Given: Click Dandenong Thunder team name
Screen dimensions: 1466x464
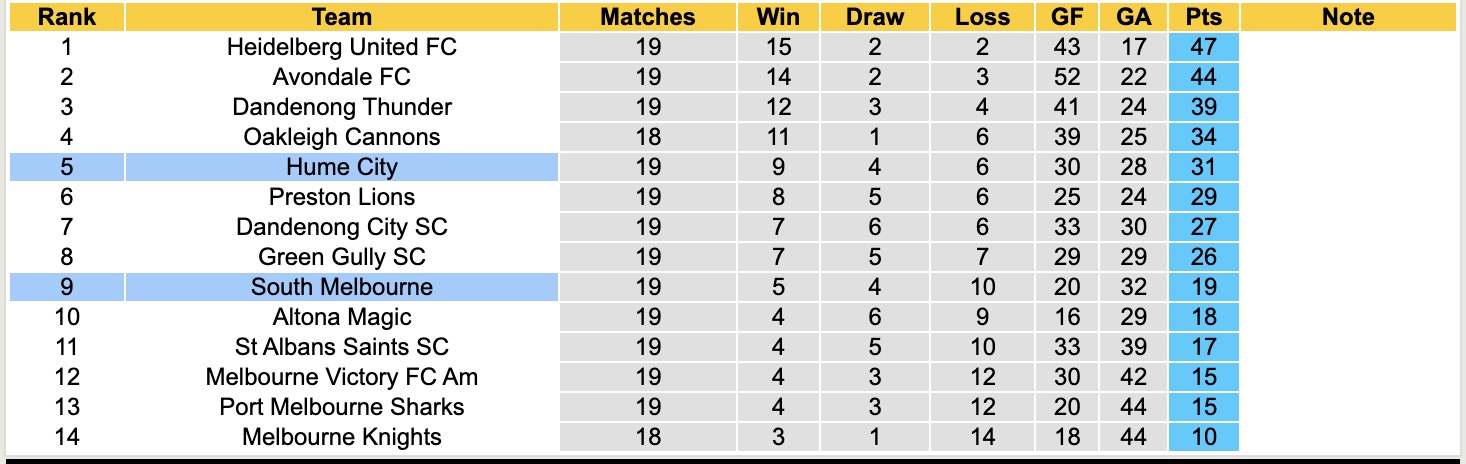Looking at the screenshot, I should [x=341, y=107].
